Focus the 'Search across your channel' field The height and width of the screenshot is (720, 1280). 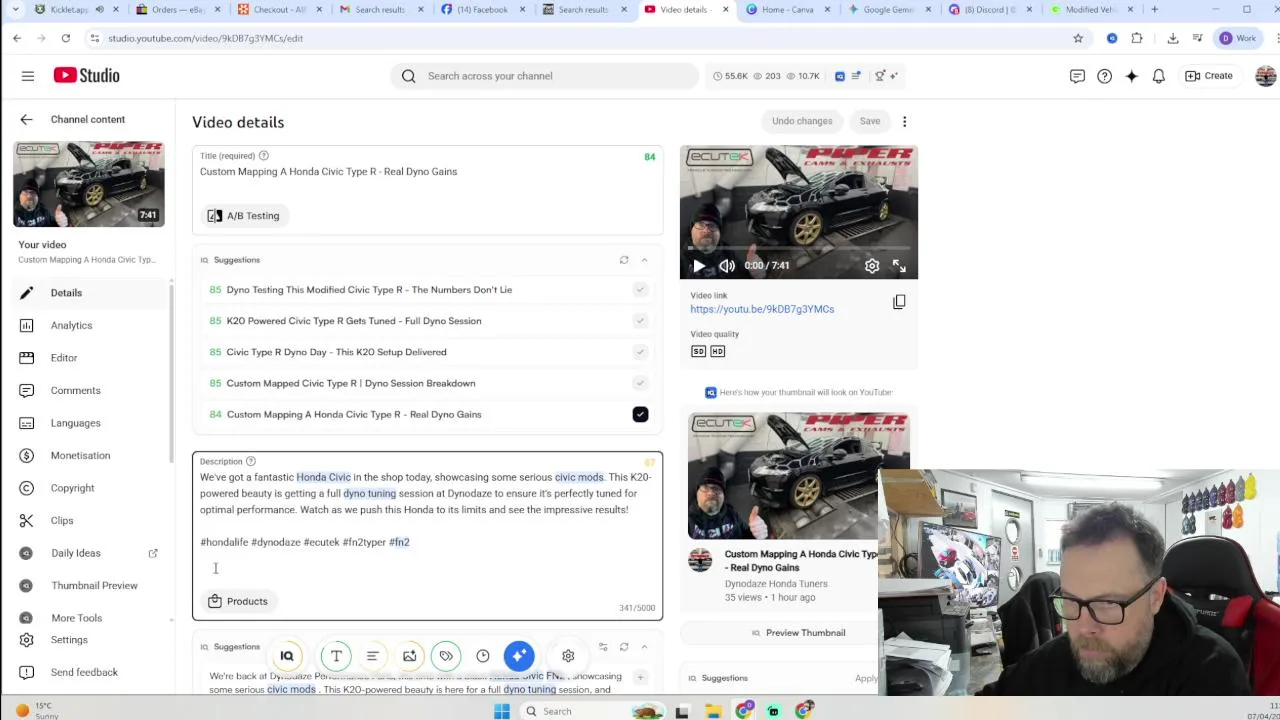545,76
